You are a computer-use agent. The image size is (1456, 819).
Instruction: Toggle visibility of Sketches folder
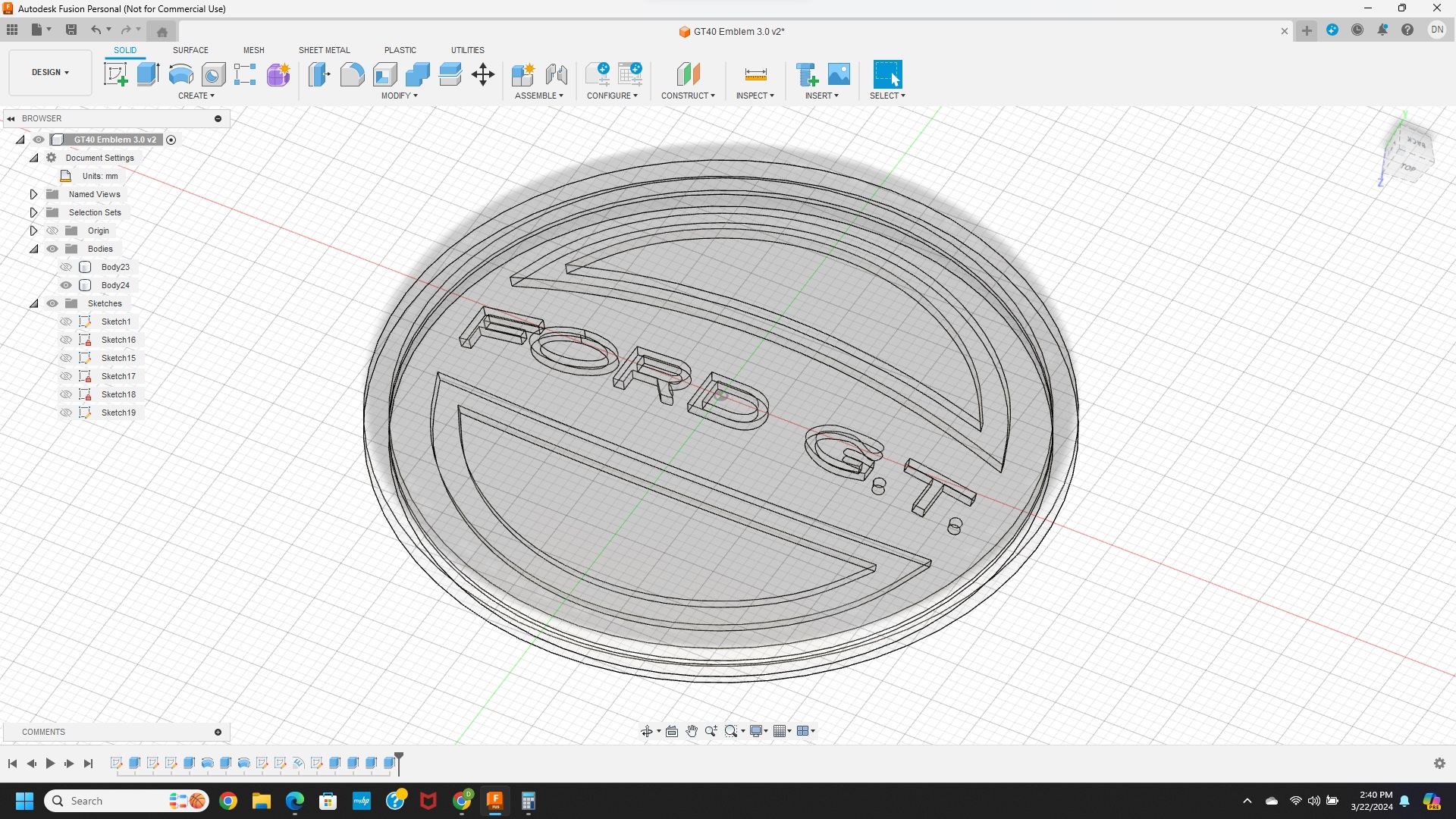pos(52,303)
